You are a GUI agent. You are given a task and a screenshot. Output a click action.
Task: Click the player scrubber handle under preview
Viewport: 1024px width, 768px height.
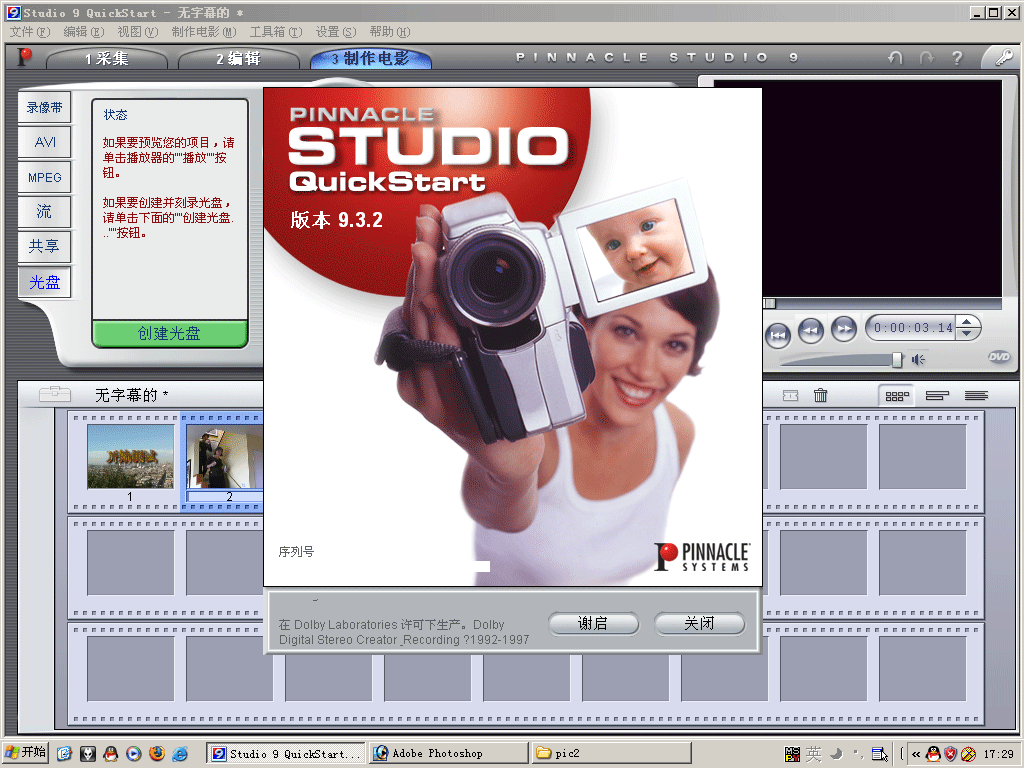pos(770,304)
